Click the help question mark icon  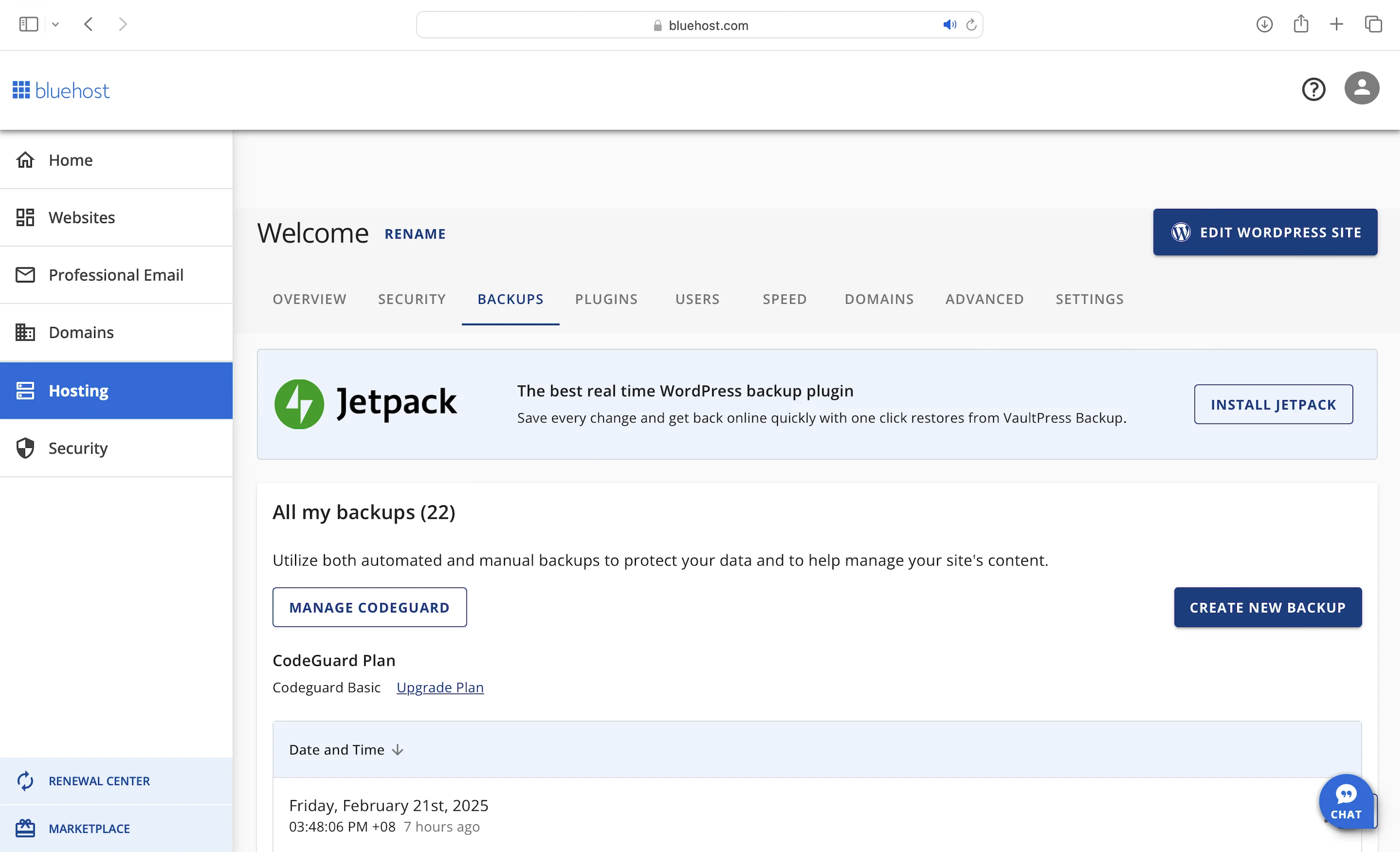click(1313, 89)
